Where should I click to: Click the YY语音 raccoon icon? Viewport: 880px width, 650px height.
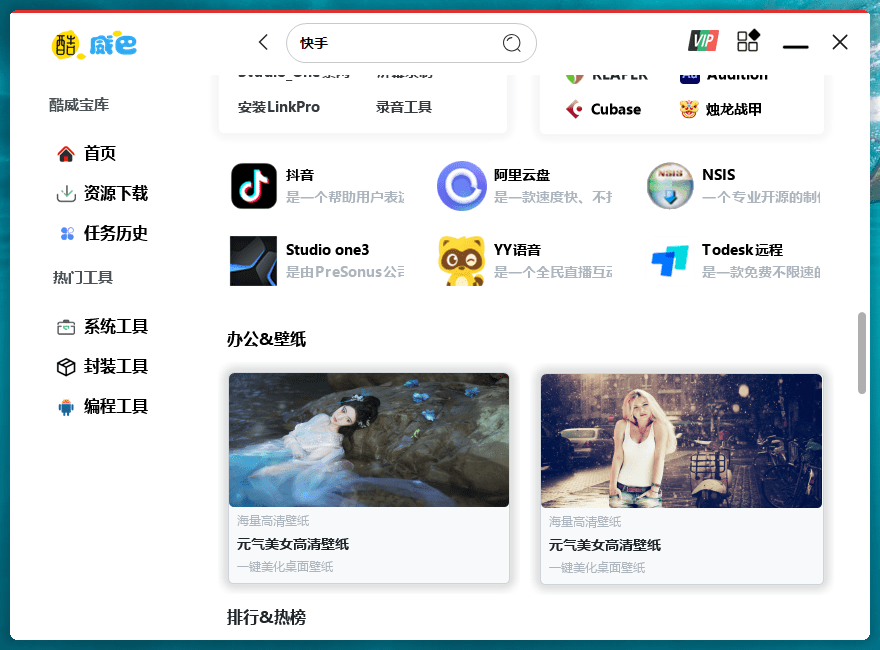coord(461,261)
